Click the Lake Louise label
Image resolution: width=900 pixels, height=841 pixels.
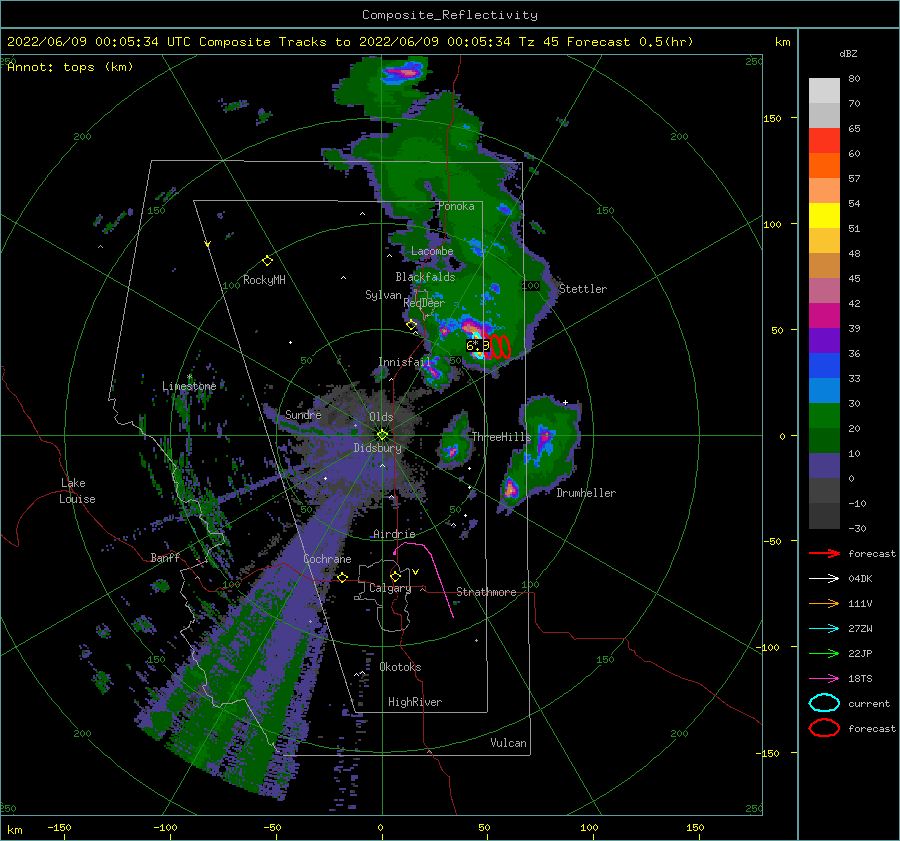click(77, 491)
